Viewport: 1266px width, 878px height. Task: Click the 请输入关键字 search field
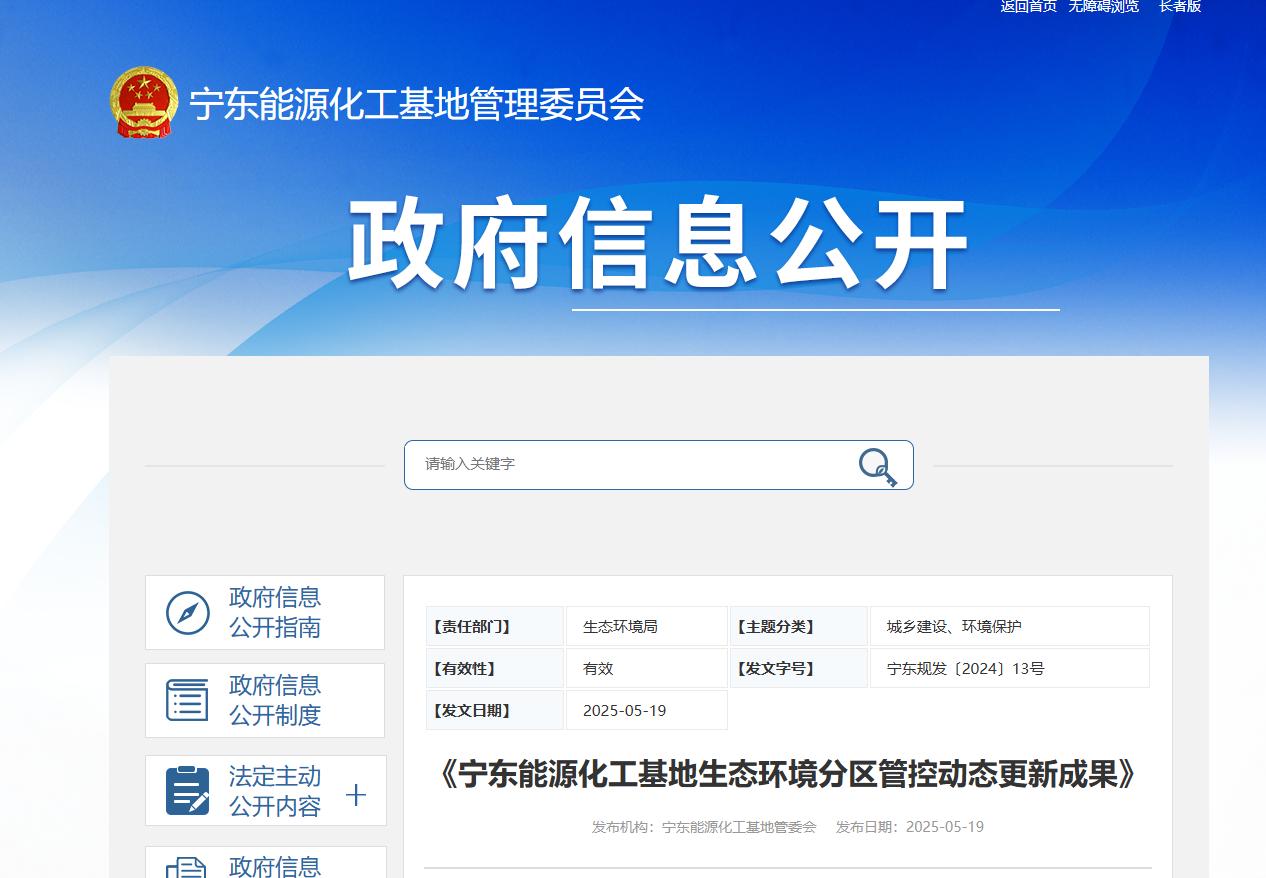[630, 464]
